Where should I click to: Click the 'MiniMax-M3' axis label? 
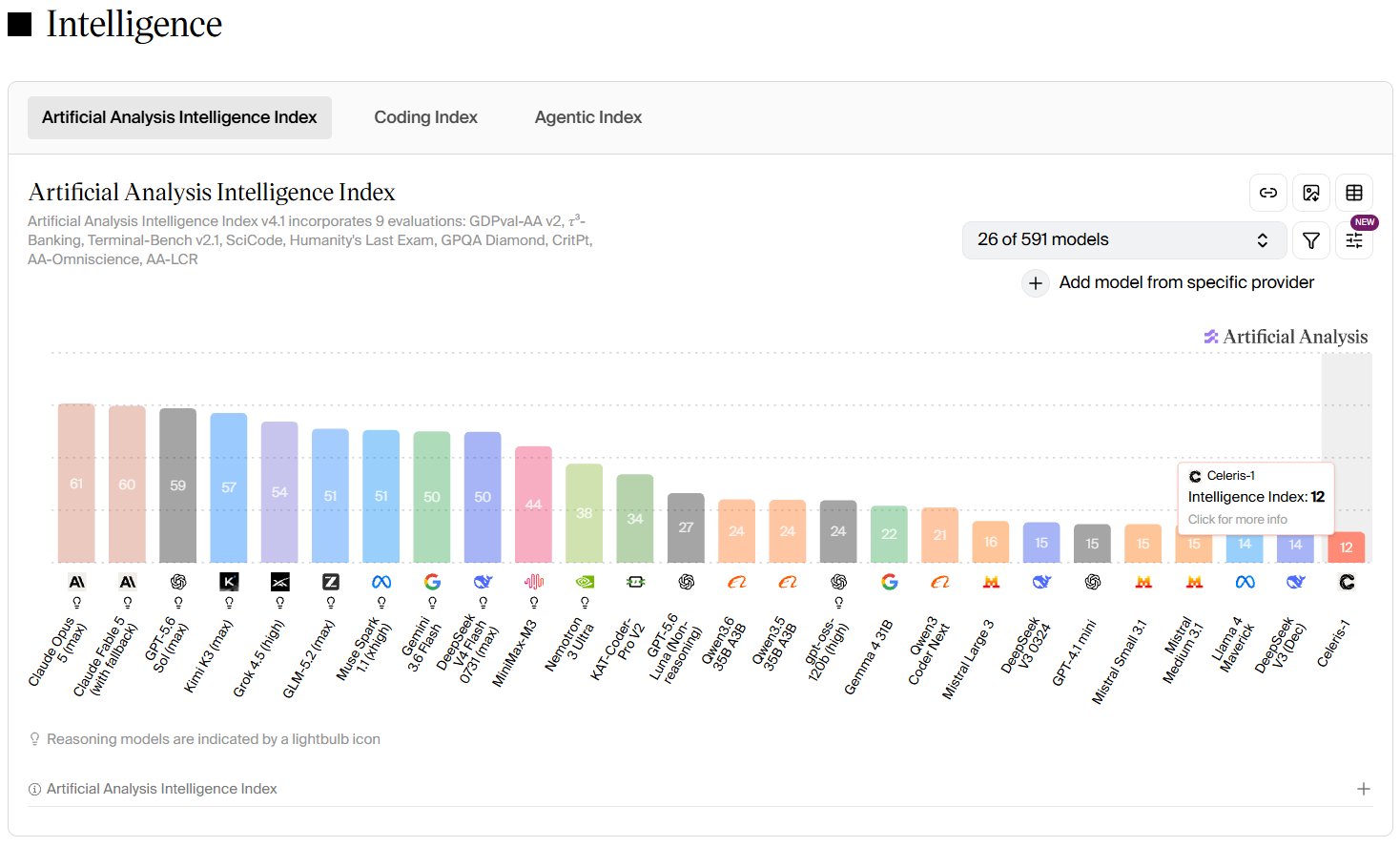516,653
